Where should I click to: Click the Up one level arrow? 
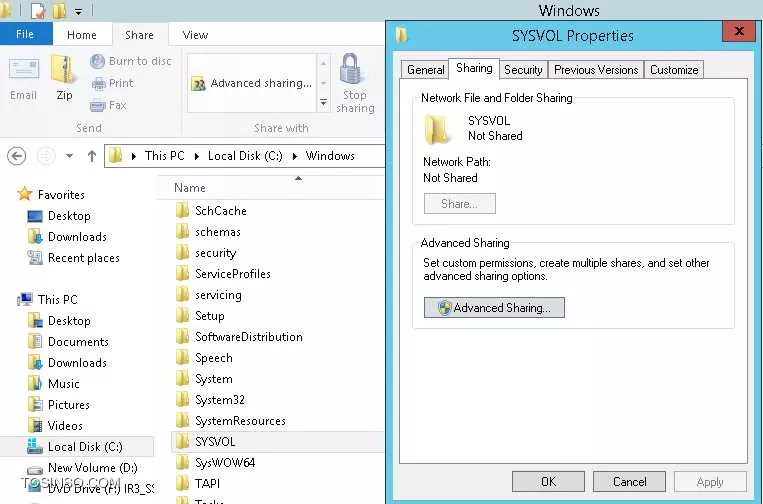coord(91,156)
